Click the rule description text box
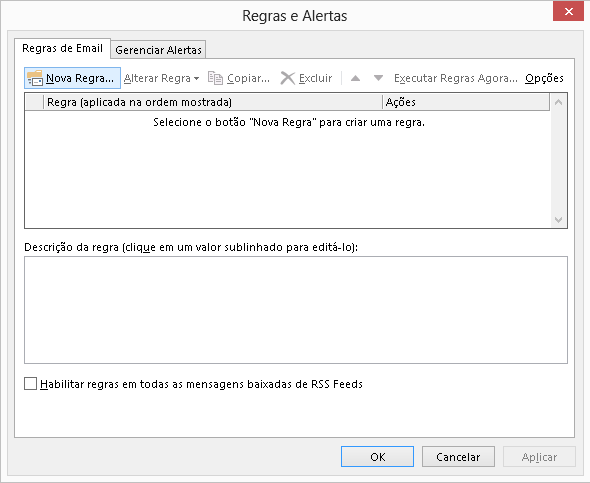 pos(296,310)
